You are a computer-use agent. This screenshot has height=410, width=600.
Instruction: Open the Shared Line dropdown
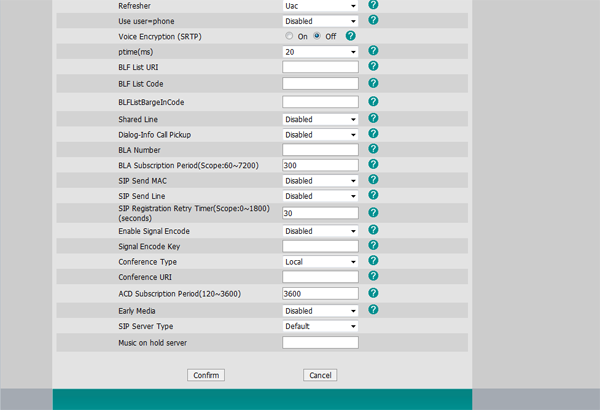[320, 119]
